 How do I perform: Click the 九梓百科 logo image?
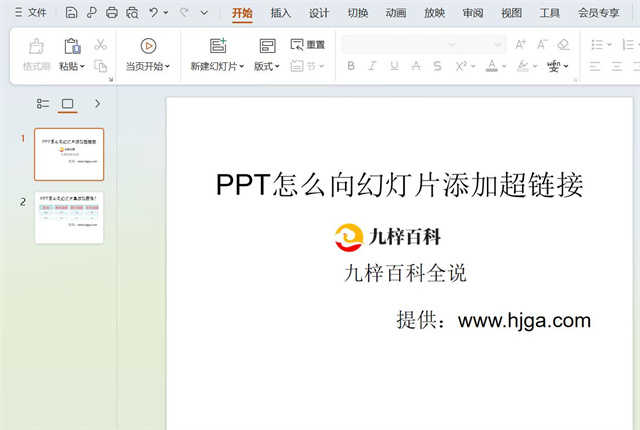tap(388, 237)
